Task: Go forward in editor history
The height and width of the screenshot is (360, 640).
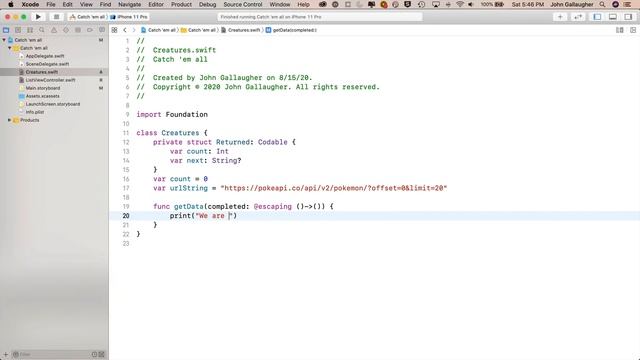Action: (133, 30)
